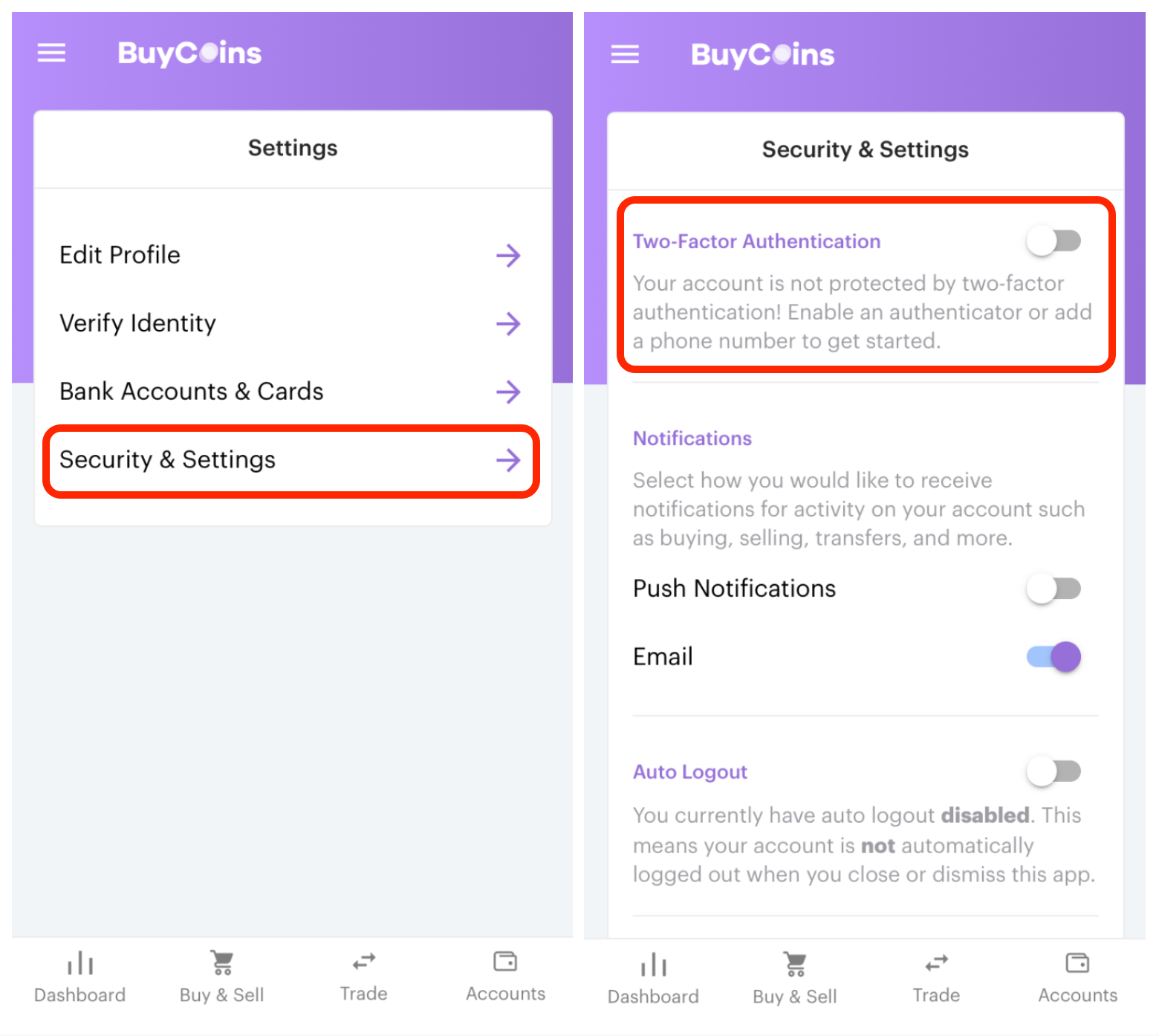Open hamburger menu on Security & Settings screen
The image size is (1159, 1036).
tap(625, 54)
